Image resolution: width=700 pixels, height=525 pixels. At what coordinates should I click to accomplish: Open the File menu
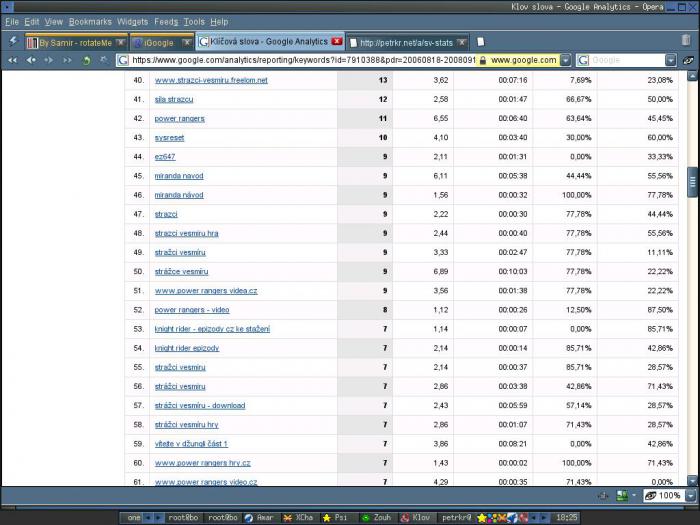tap(12, 21)
